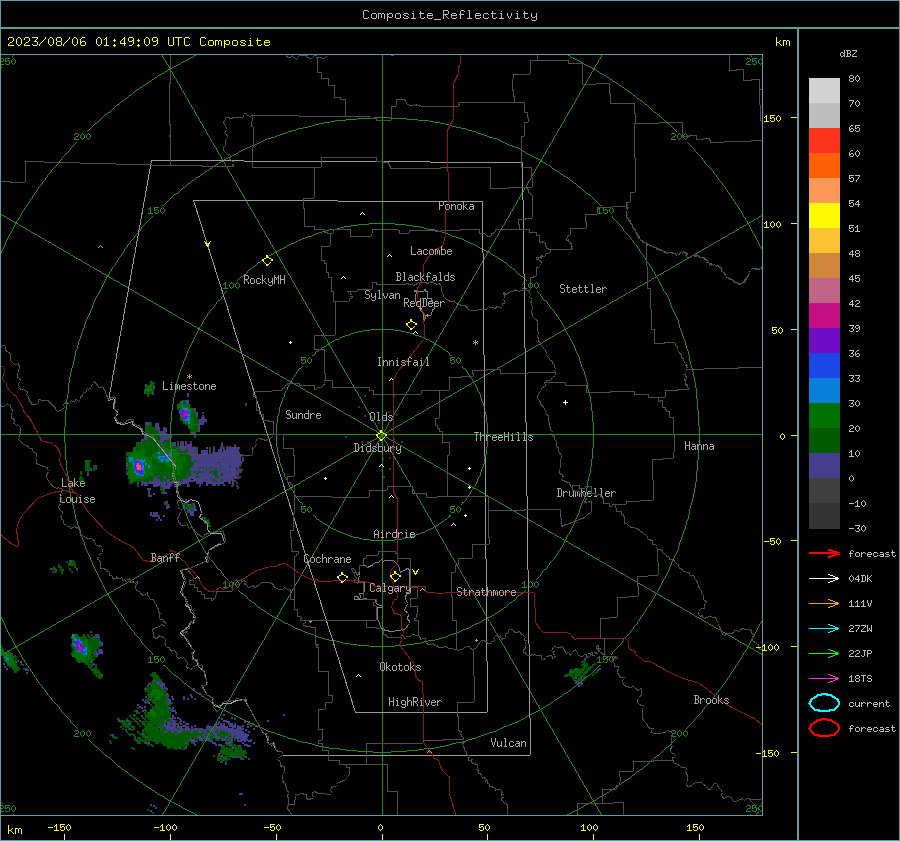Click the yellow diamond marker above RockyMH
The width and height of the screenshot is (900, 841).
point(267,261)
